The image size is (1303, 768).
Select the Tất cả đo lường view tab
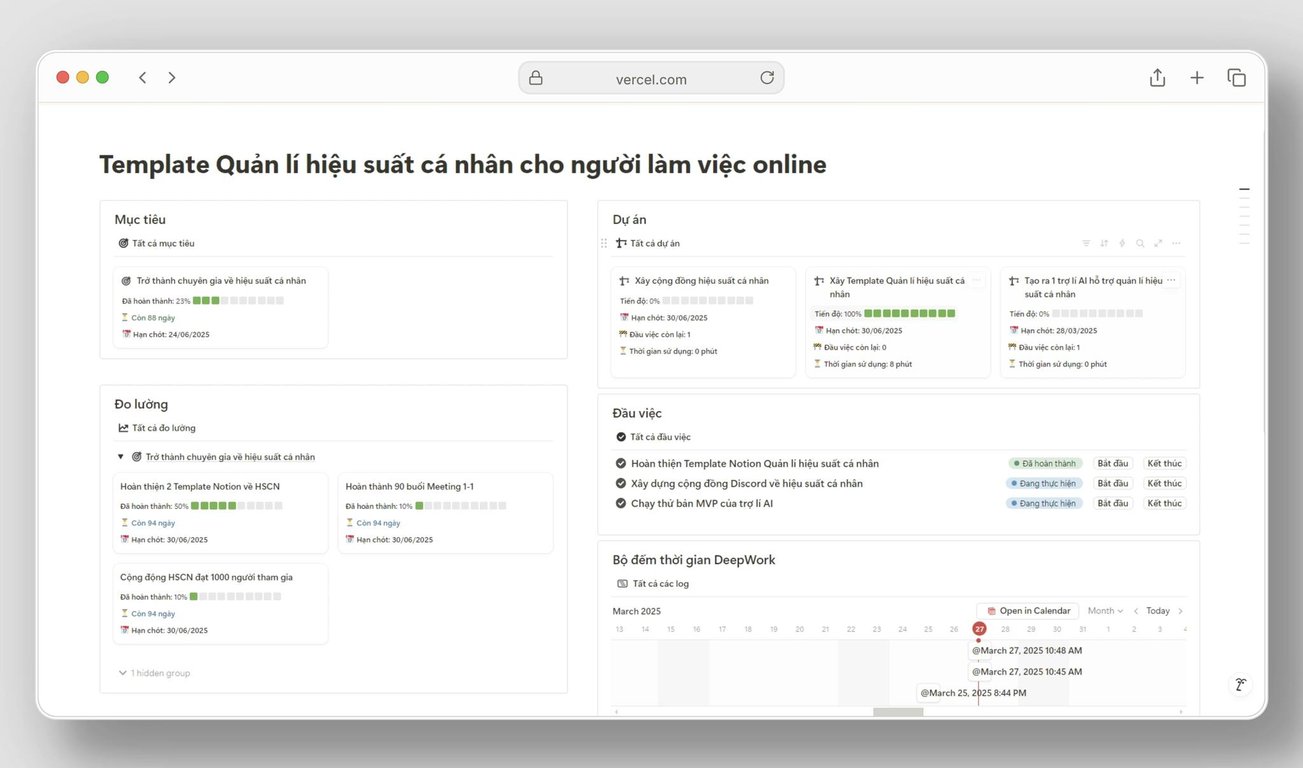[157, 428]
